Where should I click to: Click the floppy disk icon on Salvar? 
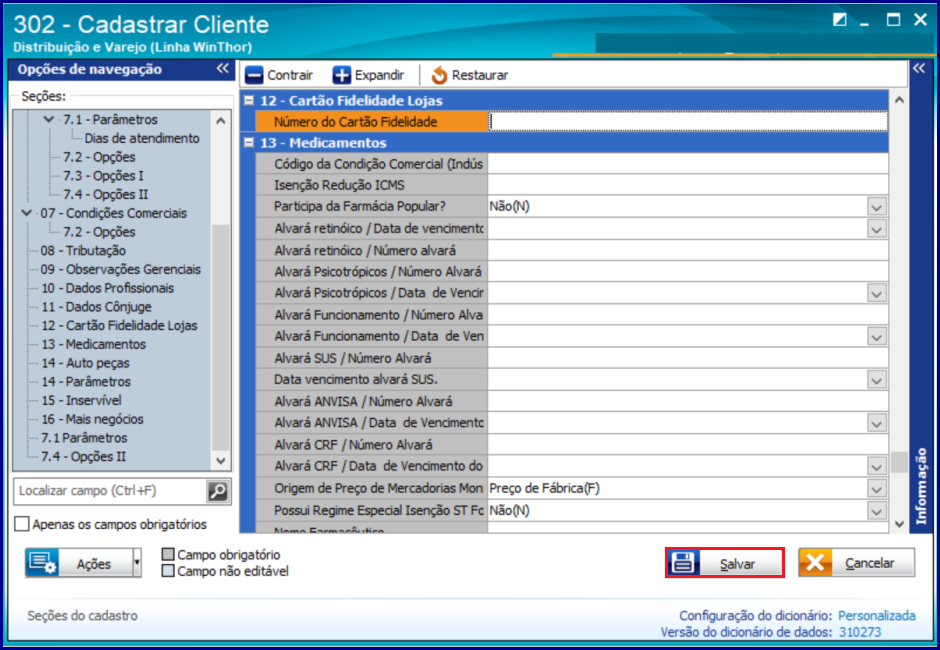[x=683, y=563]
